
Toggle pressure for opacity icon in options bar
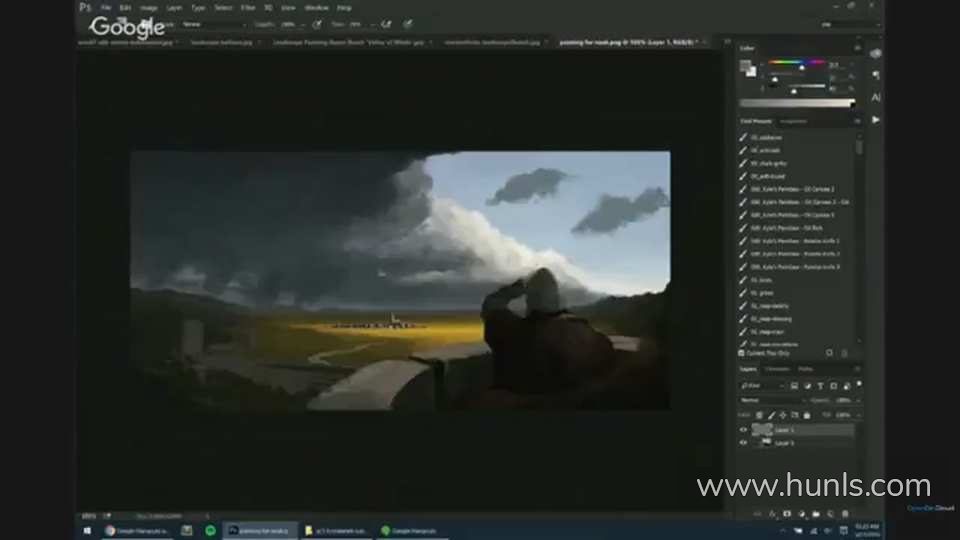coord(317,24)
